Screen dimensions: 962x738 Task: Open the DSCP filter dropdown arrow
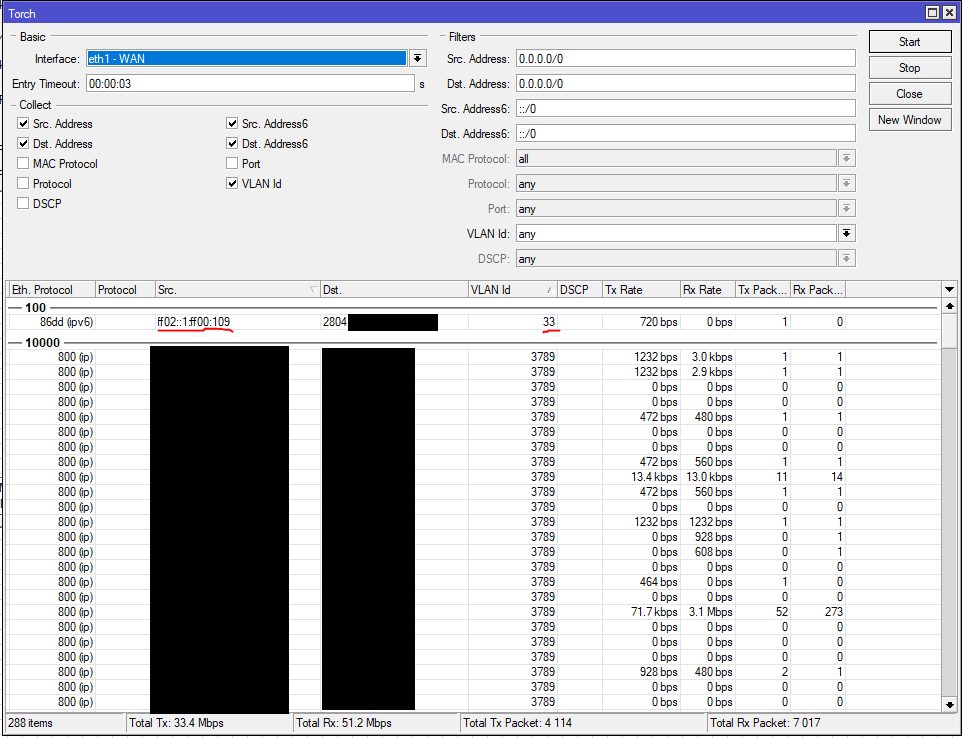847,258
